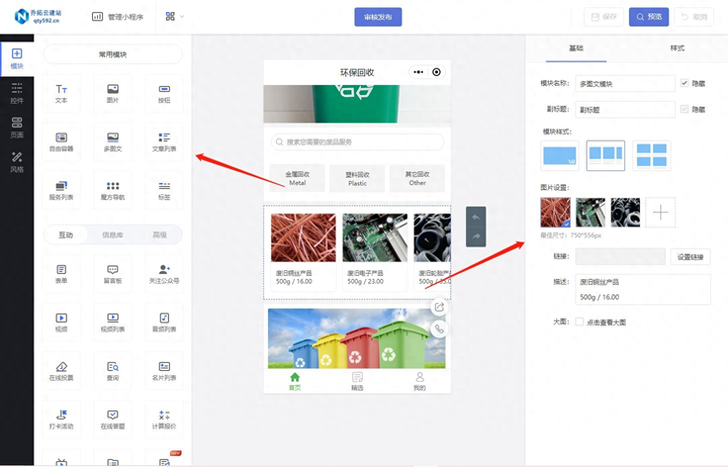Add the 查询 query module
728x467 pixels.
[x=113, y=371]
